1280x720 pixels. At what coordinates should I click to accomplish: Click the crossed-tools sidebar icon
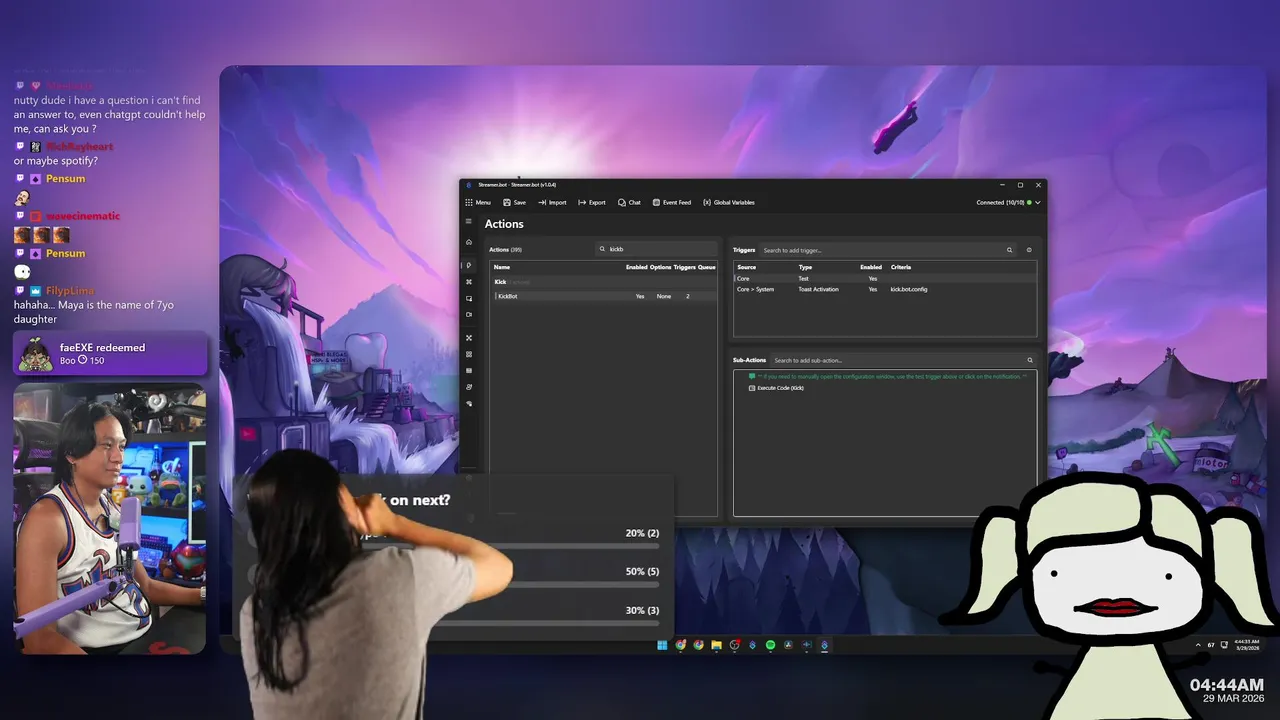[468, 338]
